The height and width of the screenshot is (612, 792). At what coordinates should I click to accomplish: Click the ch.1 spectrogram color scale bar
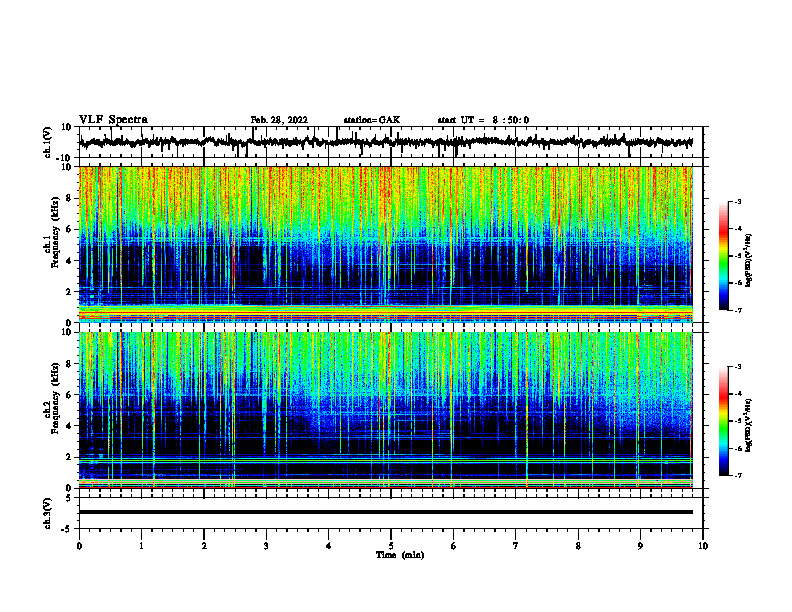click(x=723, y=256)
